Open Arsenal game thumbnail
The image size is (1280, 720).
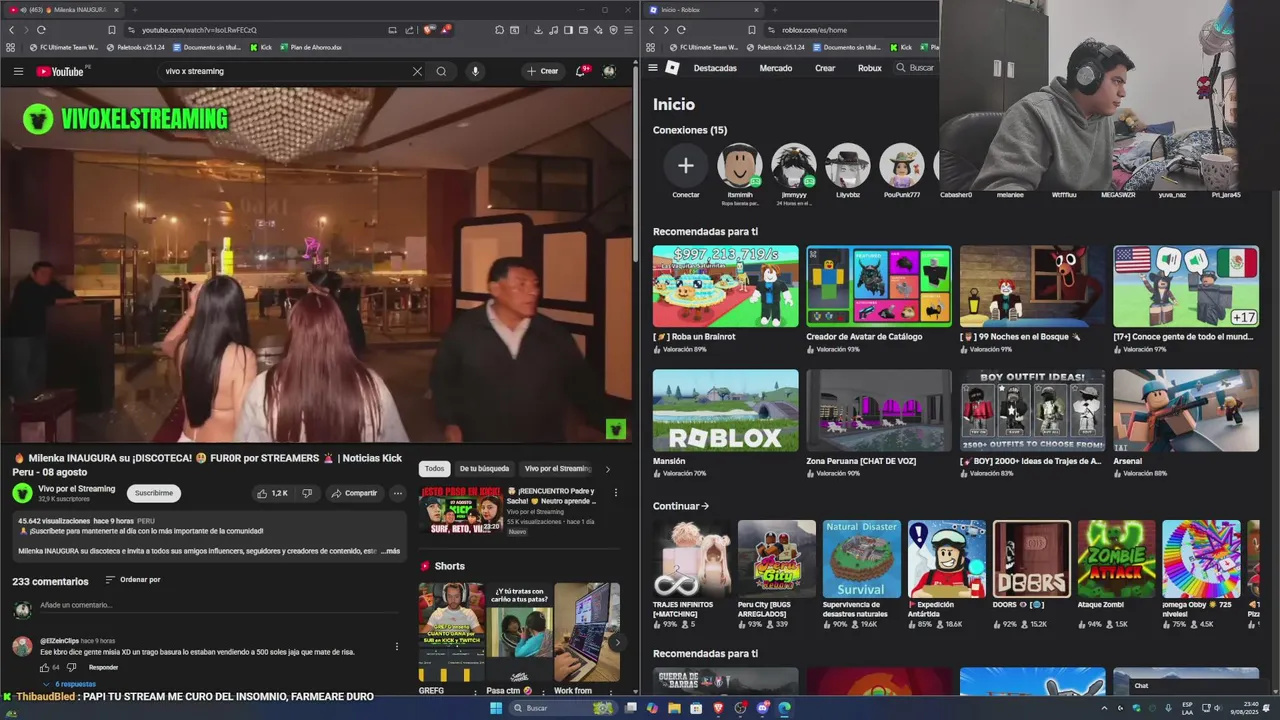pyautogui.click(x=1186, y=410)
